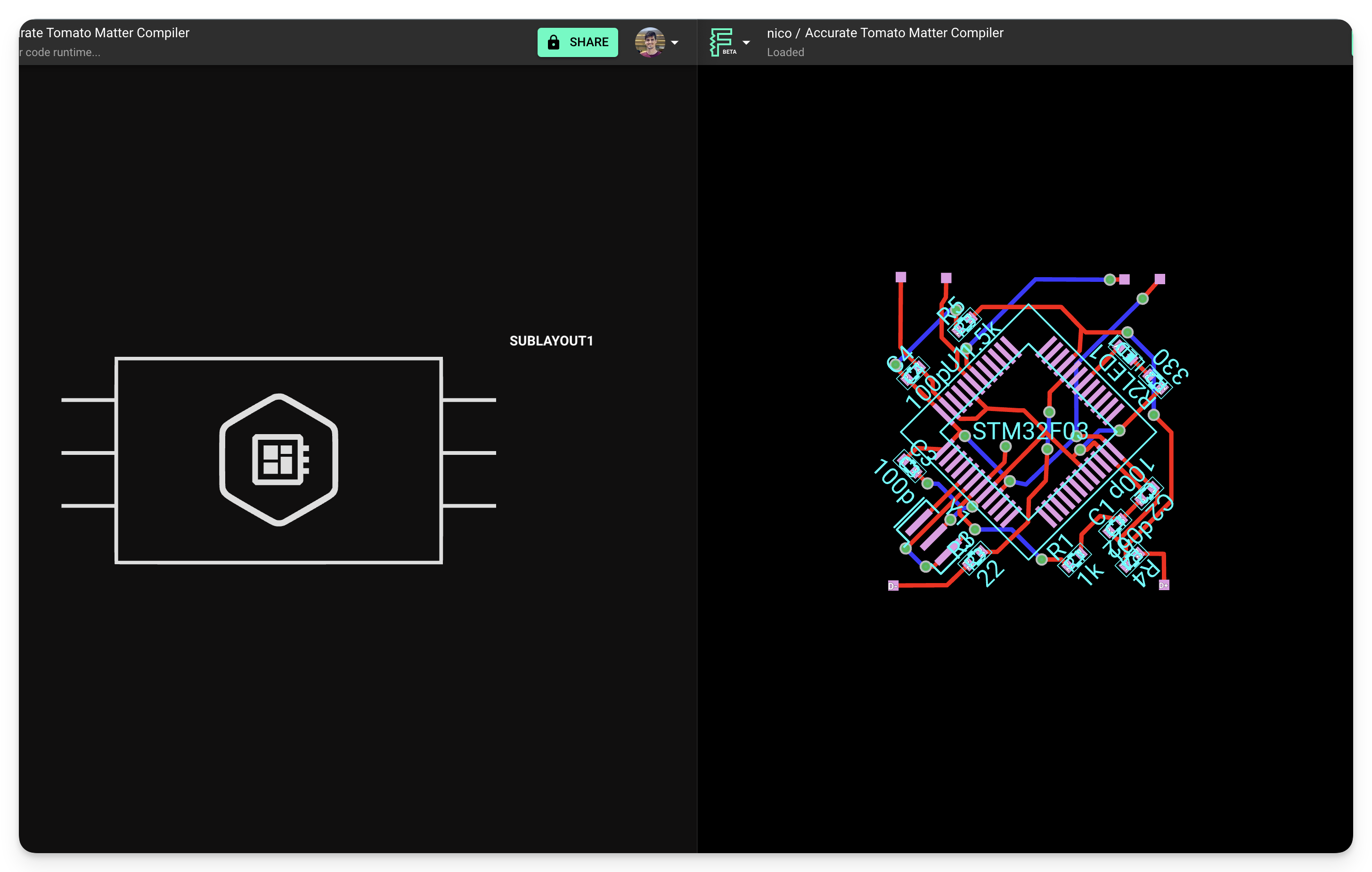Expand the dropdown arrow beside Flux logo

746,43
